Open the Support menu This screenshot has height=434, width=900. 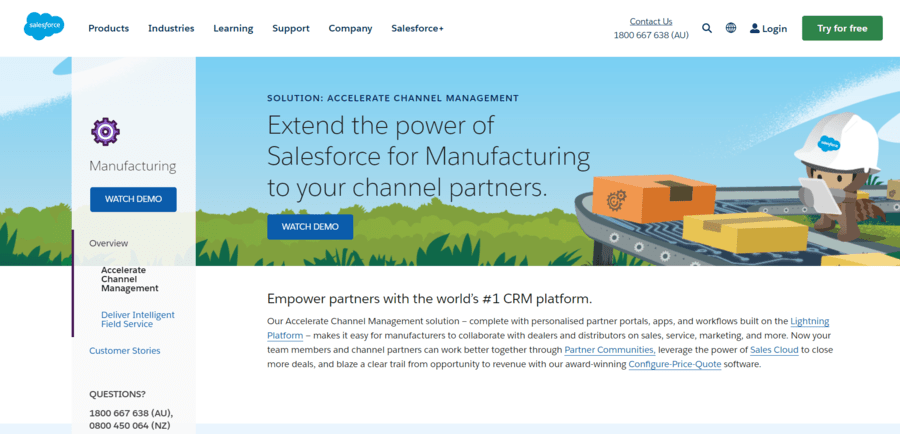click(291, 28)
